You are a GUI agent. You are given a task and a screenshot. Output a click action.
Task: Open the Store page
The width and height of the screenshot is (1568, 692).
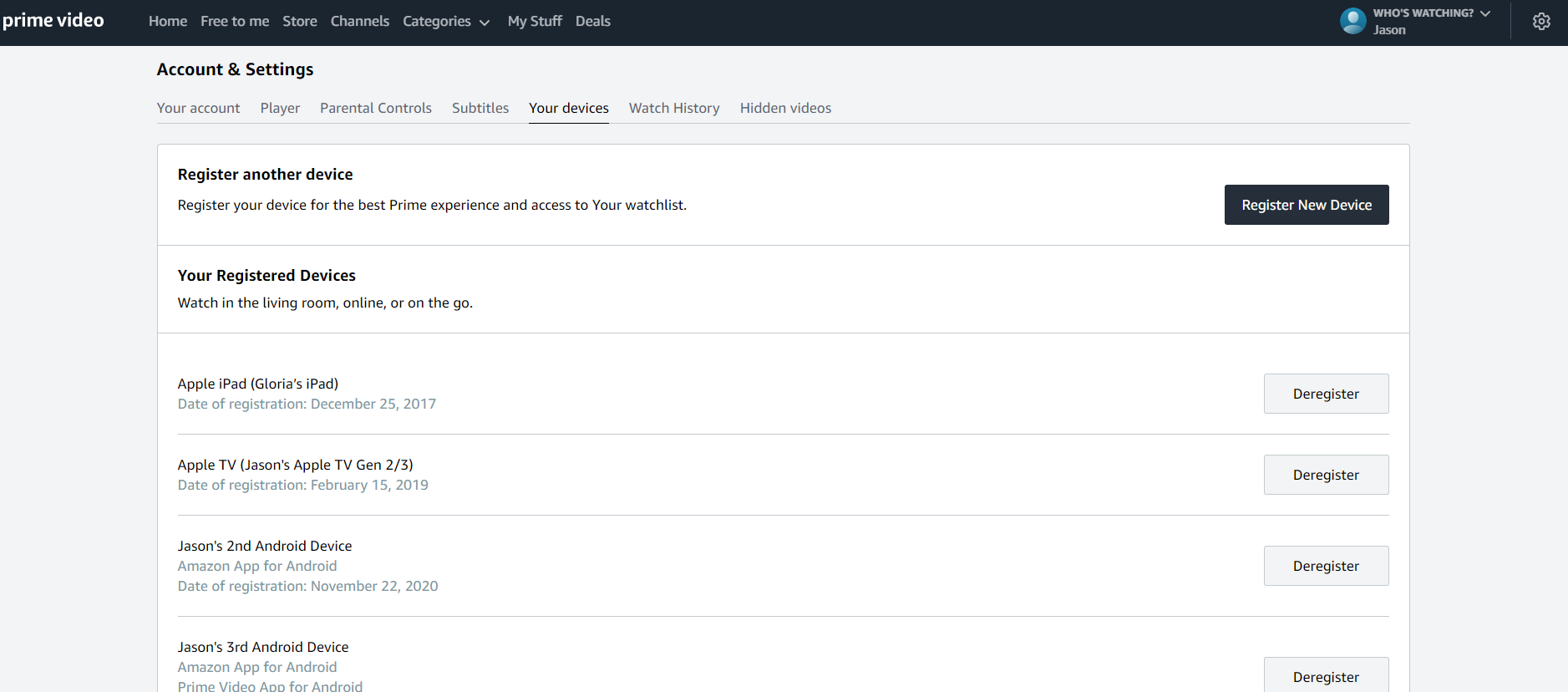(x=300, y=22)
